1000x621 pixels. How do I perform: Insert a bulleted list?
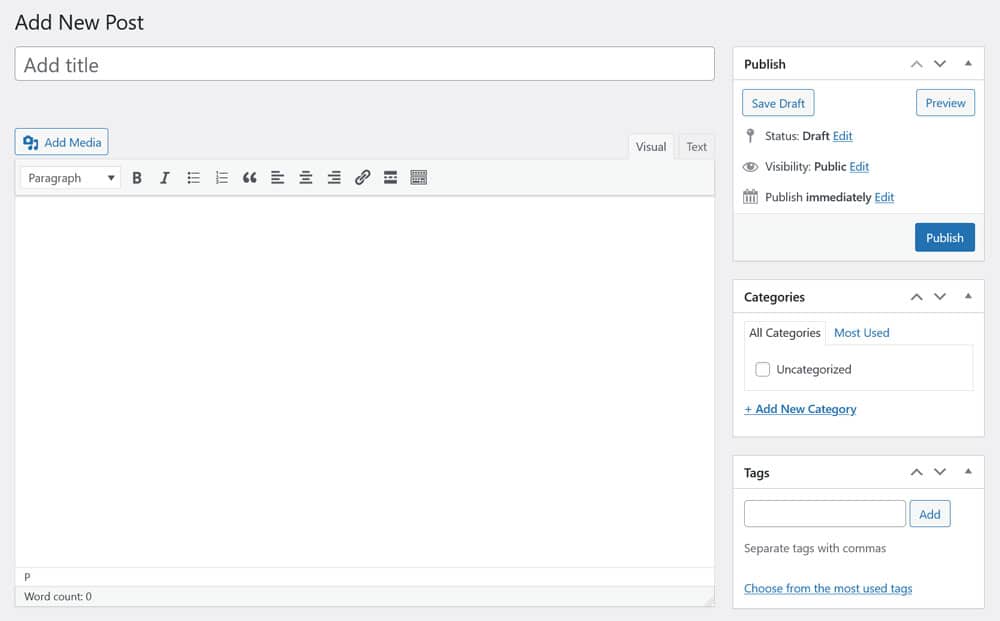click(194, 178)
